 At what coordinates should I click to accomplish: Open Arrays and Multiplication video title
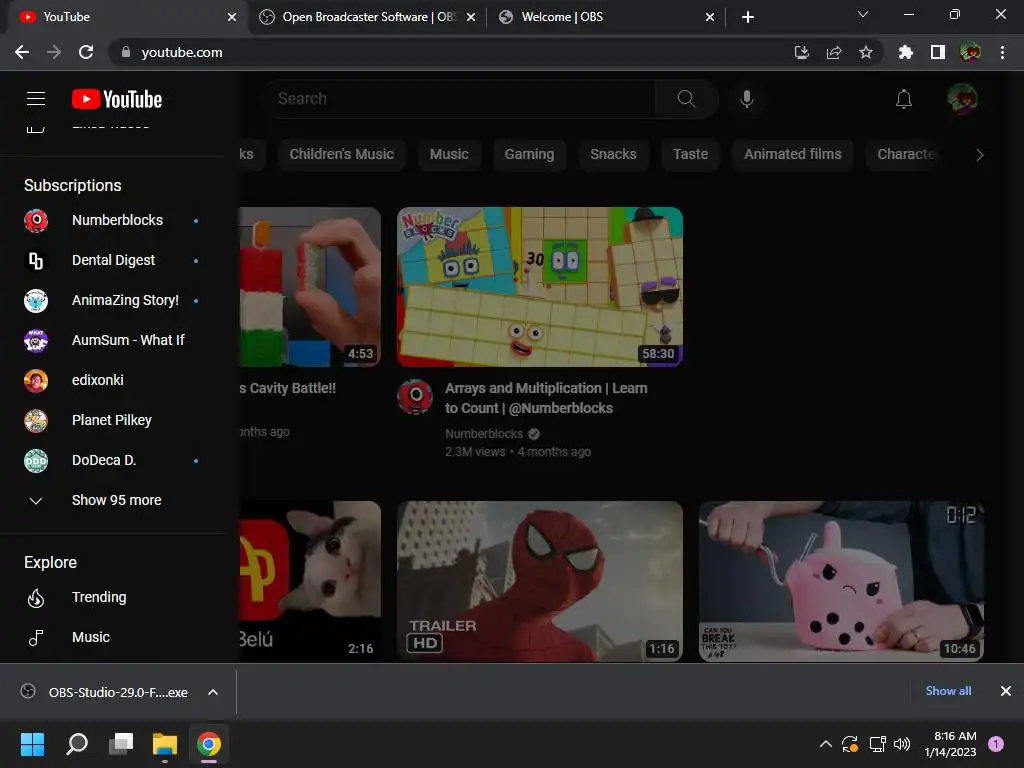pyautogui.click(x=546, y=398)
